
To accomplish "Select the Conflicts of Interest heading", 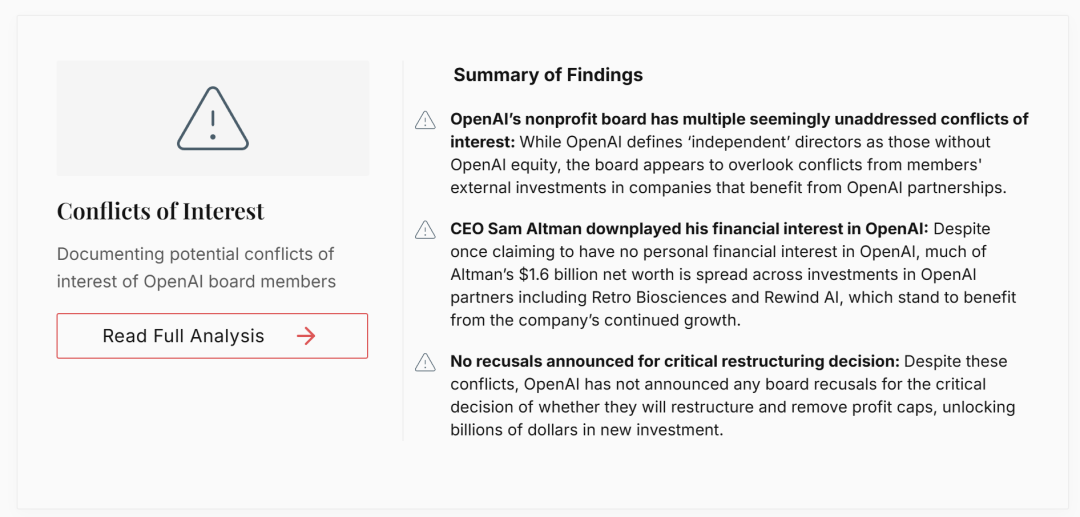I will 160,211.
